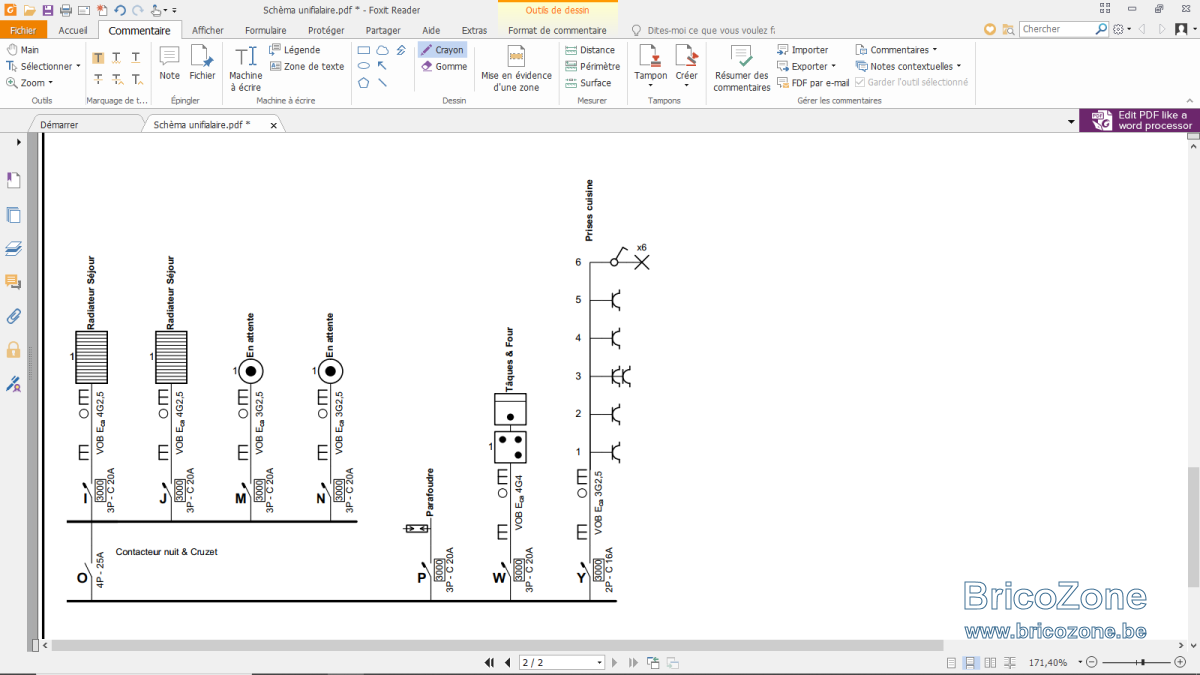
Task: Select the Gomme eraser tool
Action: coord(444,67)
